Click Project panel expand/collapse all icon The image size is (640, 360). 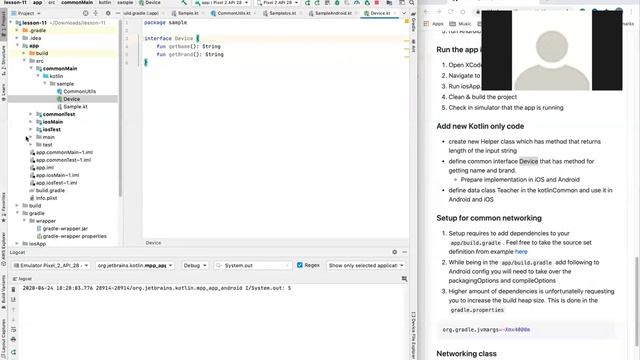96,13
